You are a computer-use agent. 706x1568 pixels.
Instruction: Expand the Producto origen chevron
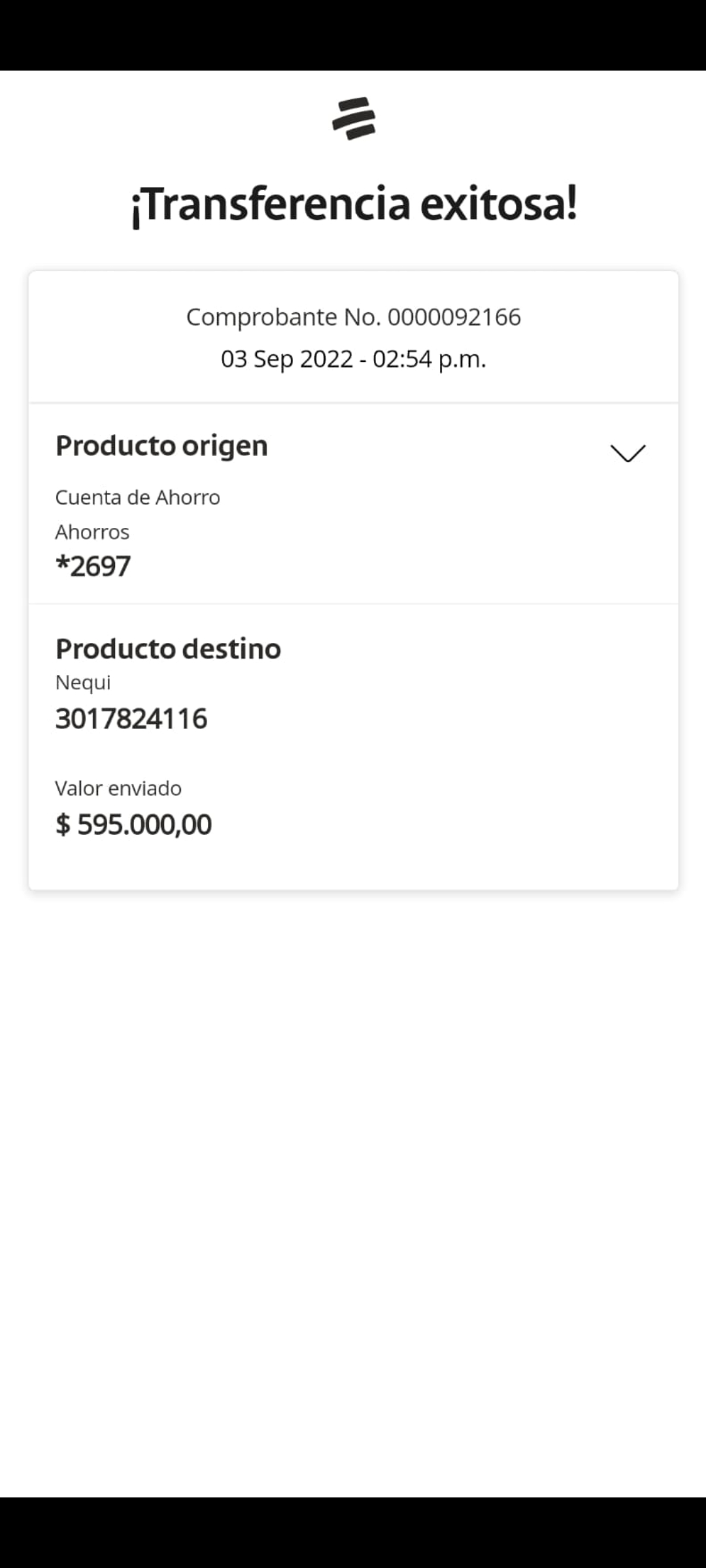pyautogui.click(x=628, y=453)
